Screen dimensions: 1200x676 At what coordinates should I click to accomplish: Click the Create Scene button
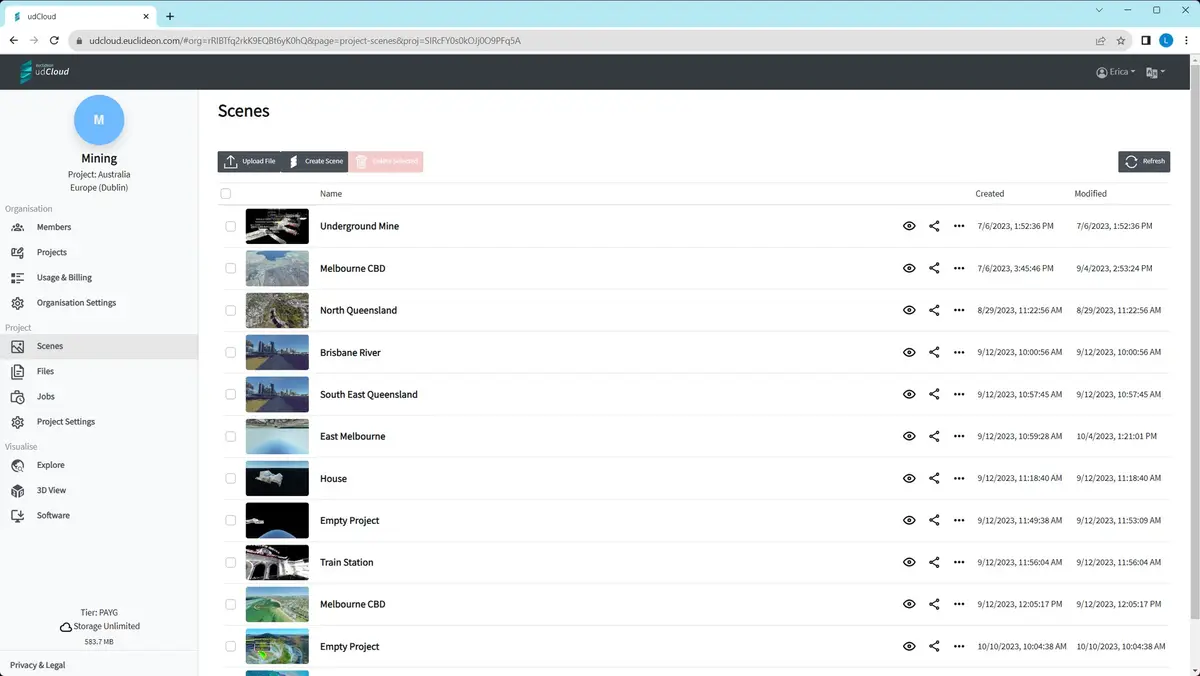coord(314,161)
